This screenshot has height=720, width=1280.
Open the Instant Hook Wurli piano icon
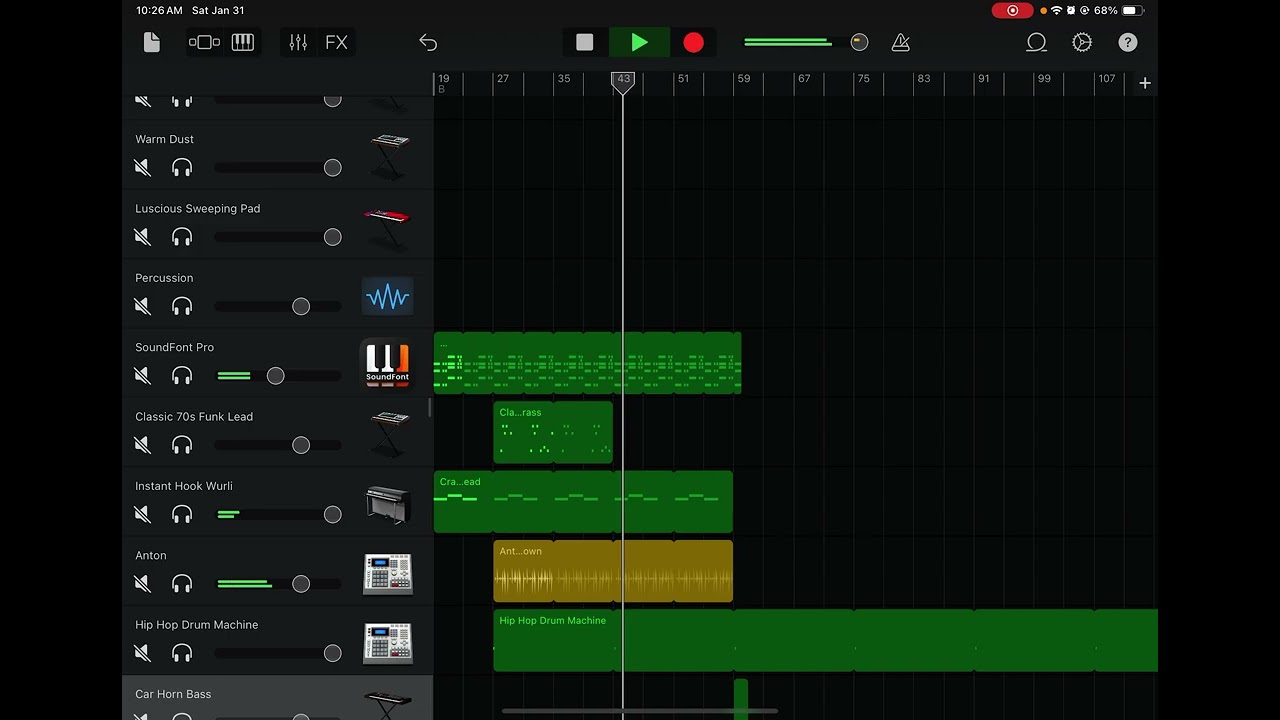[x=388, y=504]
